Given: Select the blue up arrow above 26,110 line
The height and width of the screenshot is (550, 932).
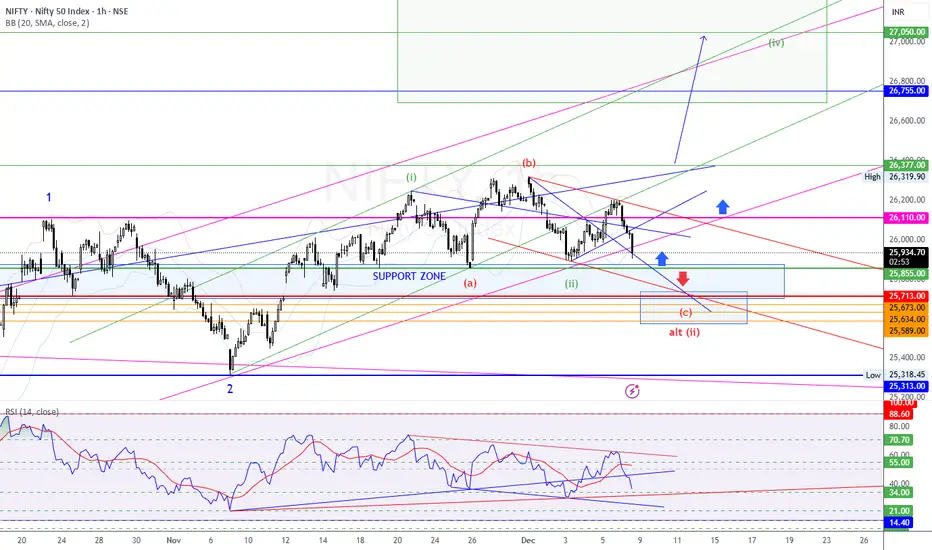Looking at the screenshot, I should click(x=722, y=207).
